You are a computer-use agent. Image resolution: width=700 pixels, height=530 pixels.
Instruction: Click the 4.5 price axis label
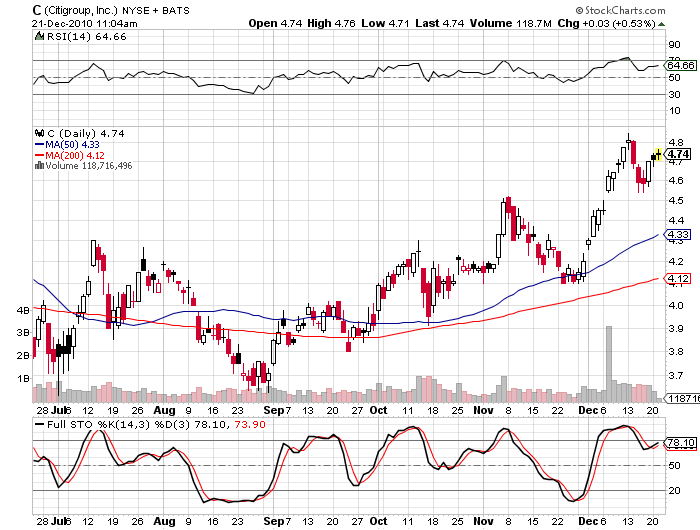[675, 200]
